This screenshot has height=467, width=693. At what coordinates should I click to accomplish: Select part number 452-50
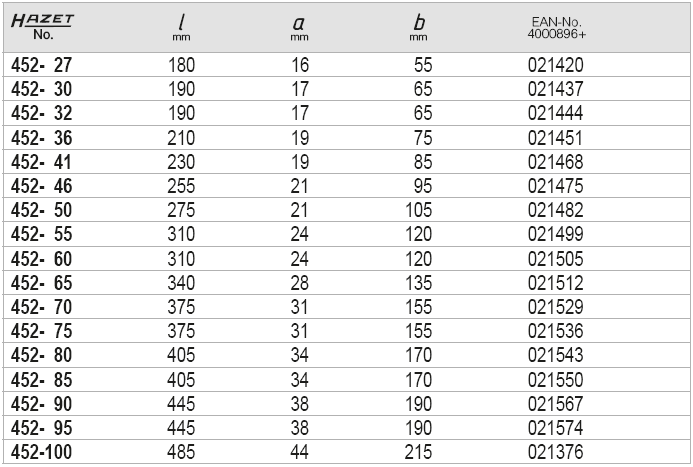click(x=42, y=210)
